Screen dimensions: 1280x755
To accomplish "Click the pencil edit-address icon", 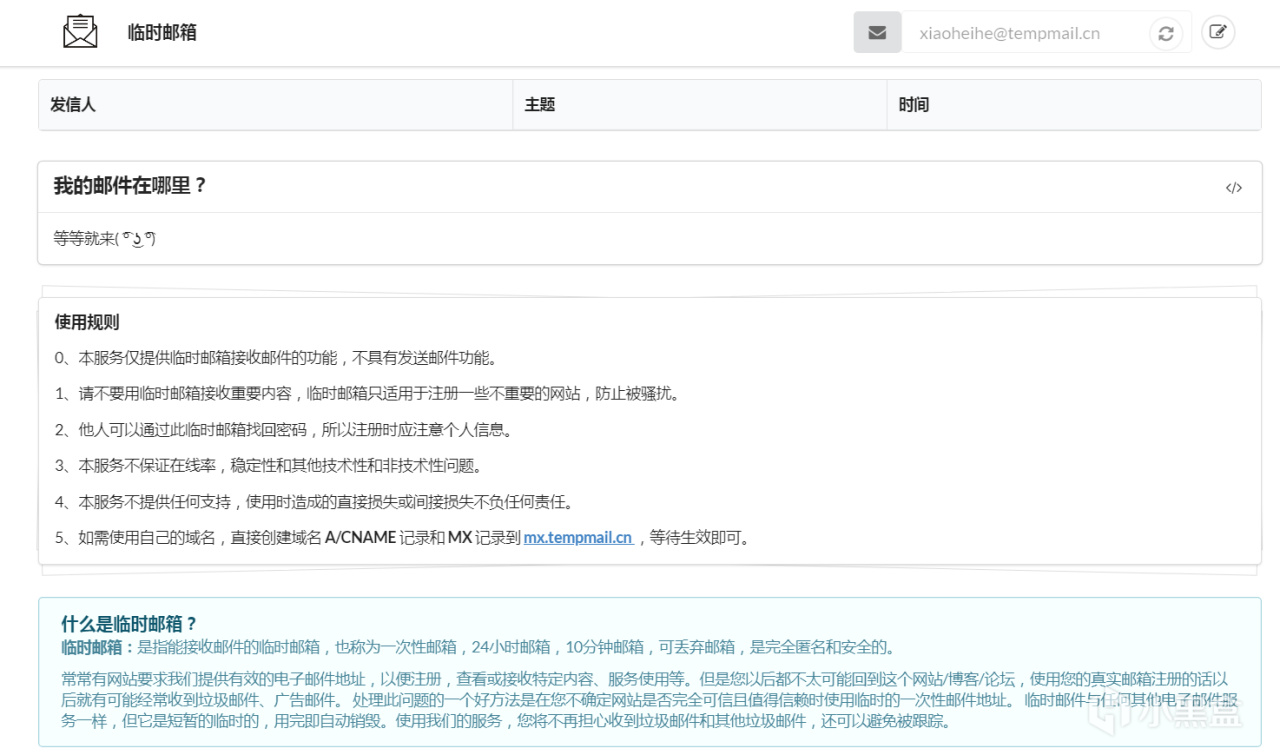I will 1217,32.
